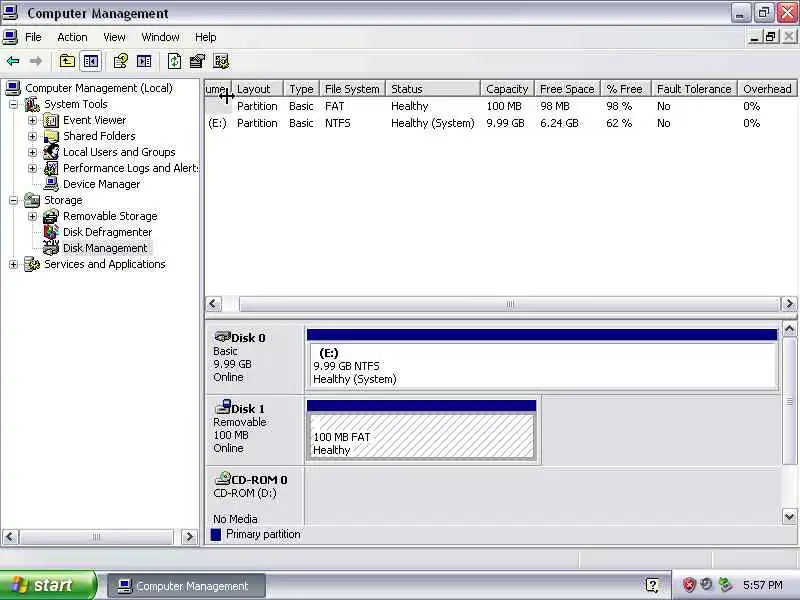This screenshot has height=600, width=800.
Task: Click Computer Management taskbar button
Action: 186,586
